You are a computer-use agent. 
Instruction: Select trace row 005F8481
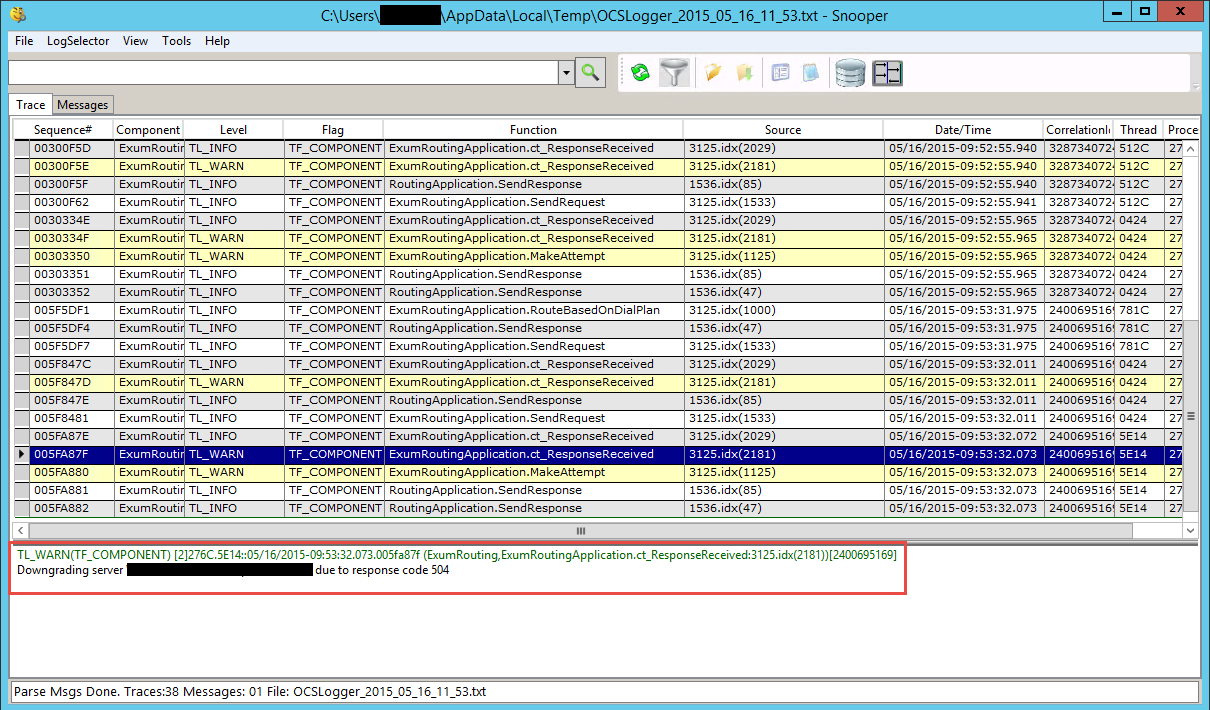pos(597,418)
